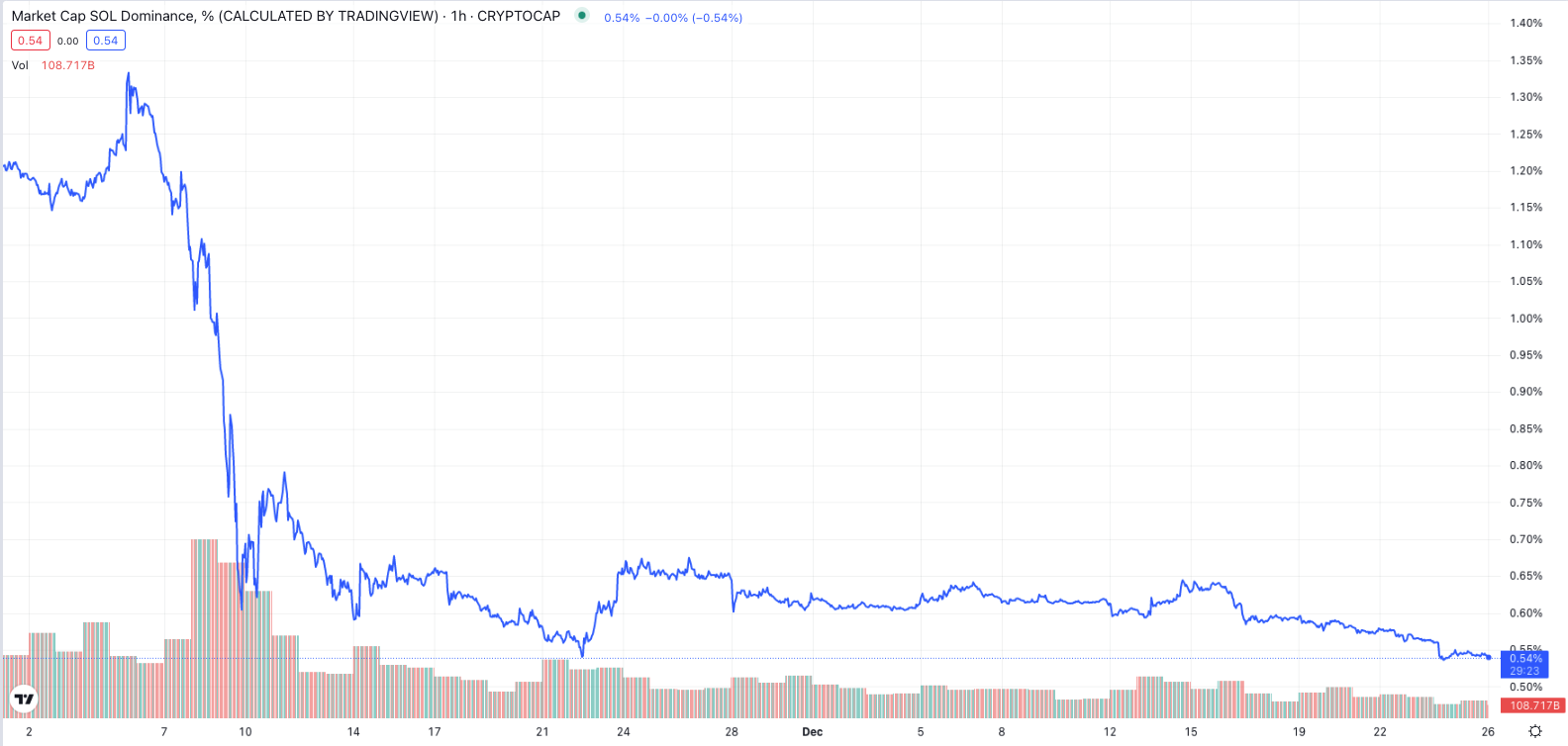Click the 0.00 spread value between price boxes
The width and height of the screenshot is (1568, 746).
pos(67,42)
